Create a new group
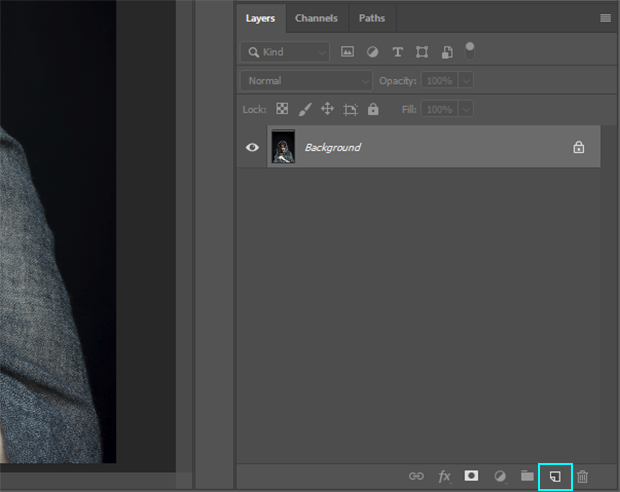The height and width of the screenshot is (492, 620). 527,476
